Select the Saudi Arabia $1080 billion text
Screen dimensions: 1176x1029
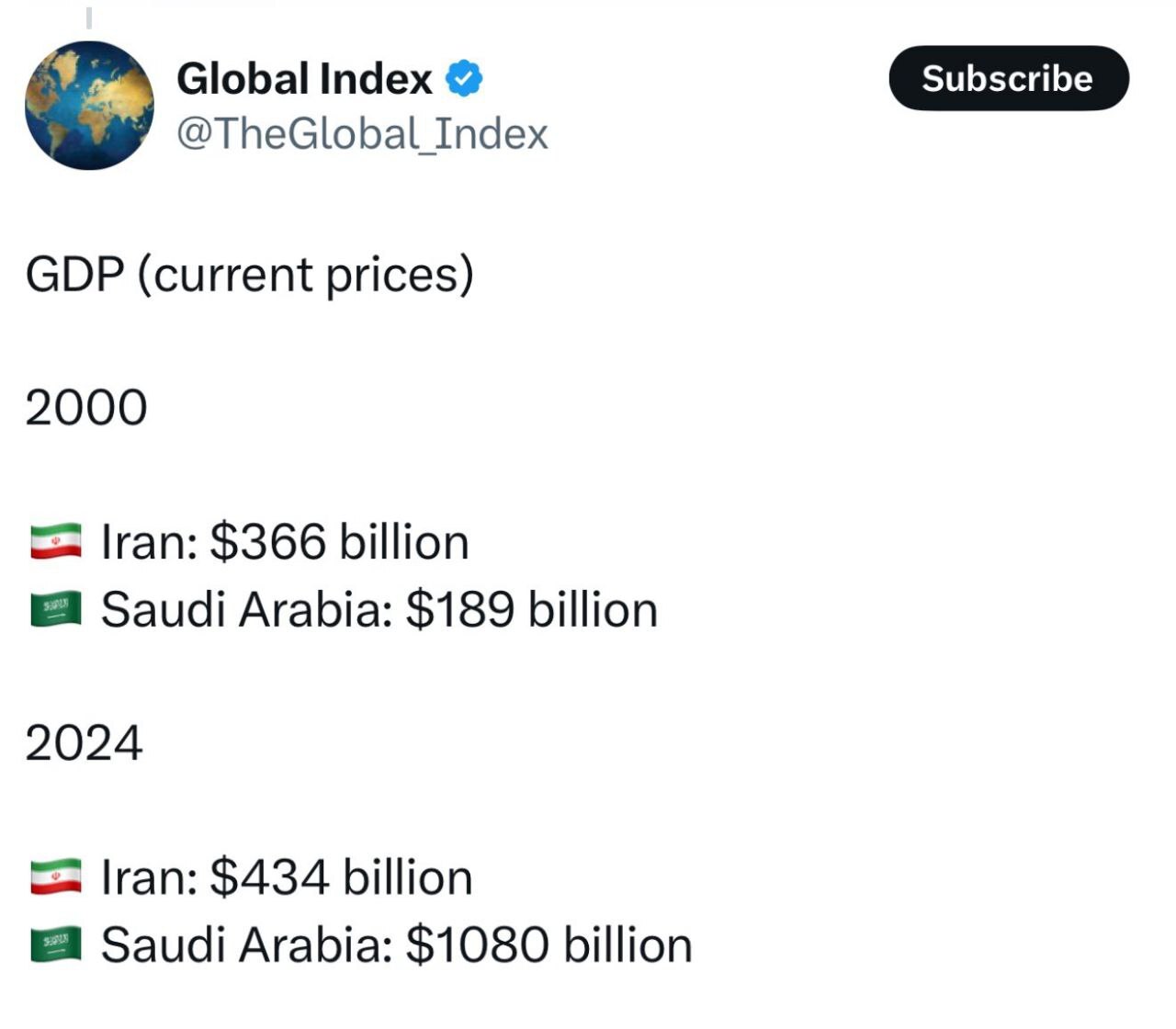[x=395, y=942]
